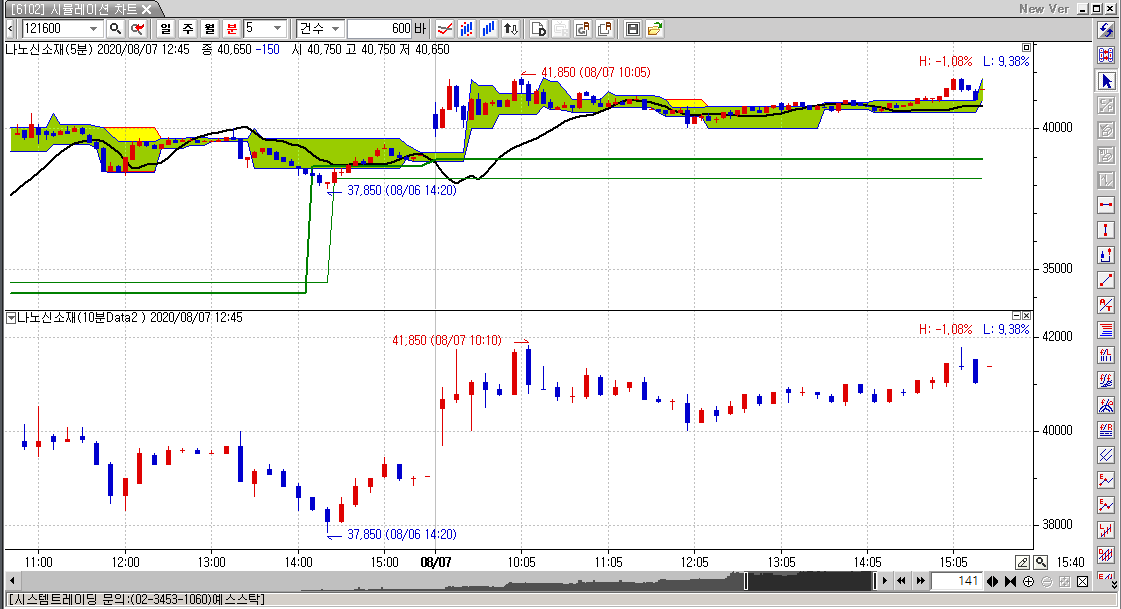Screen dimensions: 1121x609
Task: Click the zoom-in plus circle icon
Action: pyautogui.click(x=1028, y=581)
